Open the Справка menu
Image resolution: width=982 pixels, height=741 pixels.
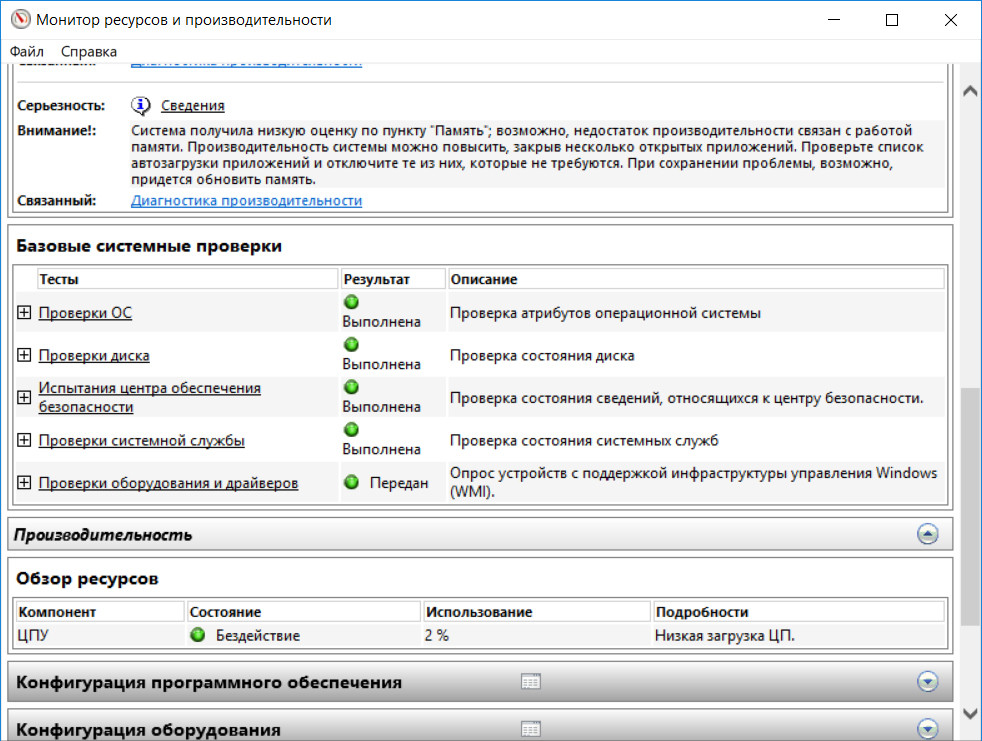click(89, 51)
